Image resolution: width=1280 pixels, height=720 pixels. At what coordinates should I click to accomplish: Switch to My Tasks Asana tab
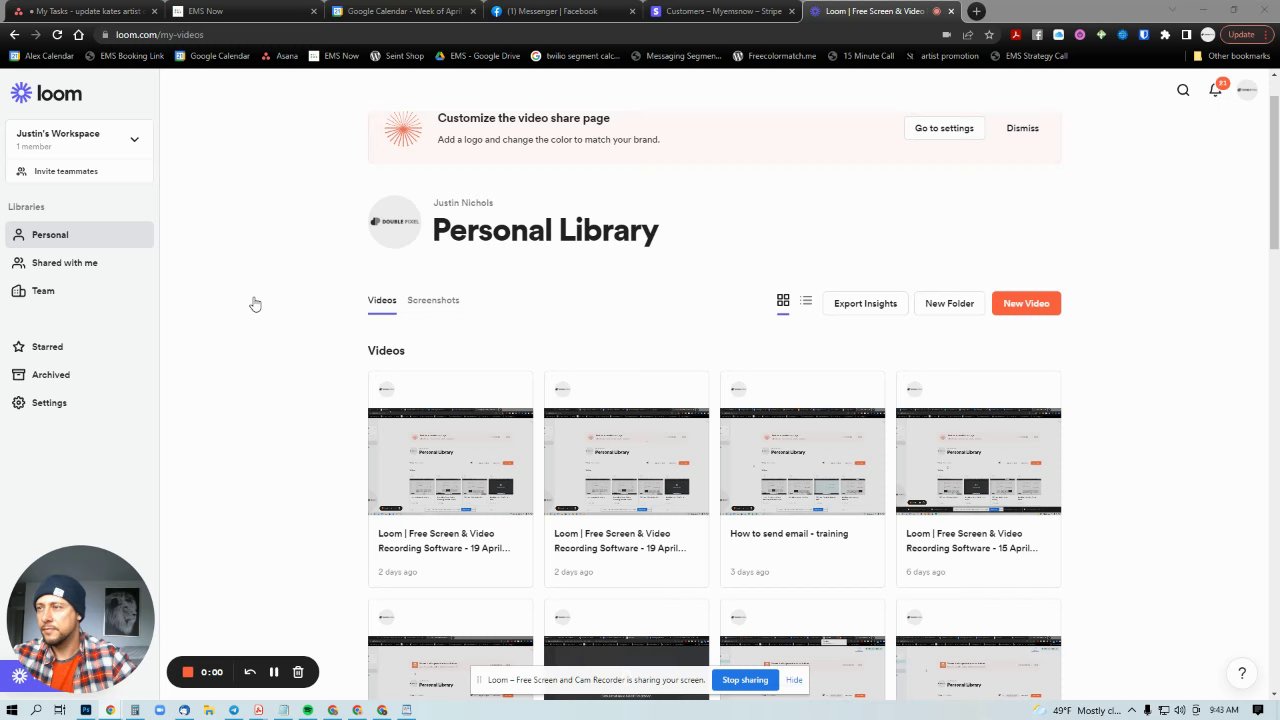tap(85, 11)
